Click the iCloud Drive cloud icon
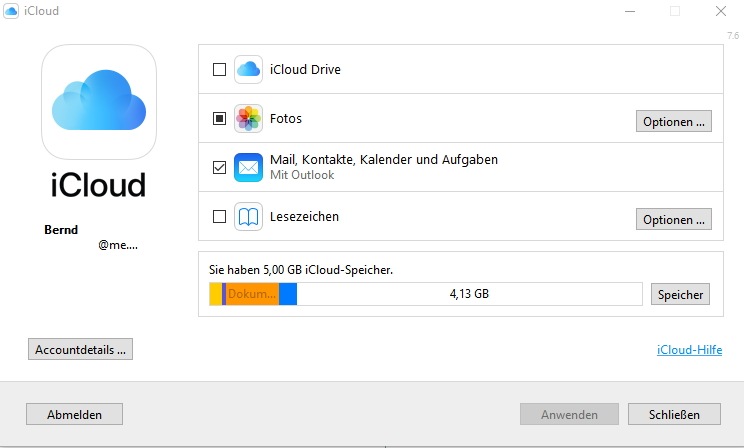 click(x=248, y=70)
